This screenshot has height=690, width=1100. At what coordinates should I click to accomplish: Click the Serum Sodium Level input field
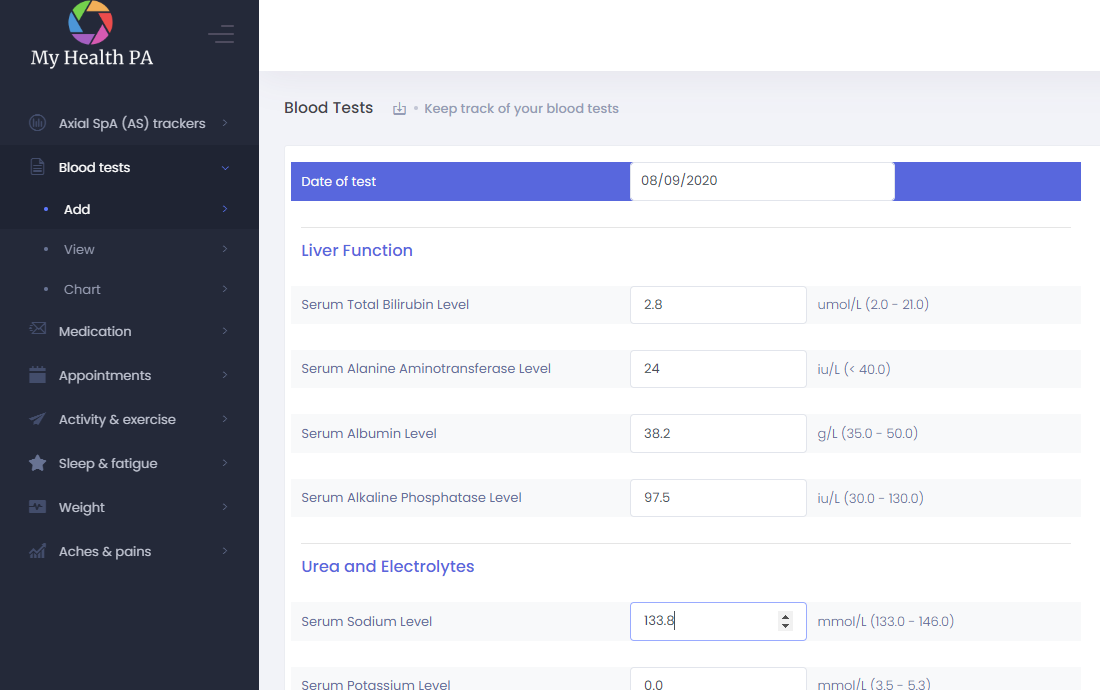click(718, 621)
